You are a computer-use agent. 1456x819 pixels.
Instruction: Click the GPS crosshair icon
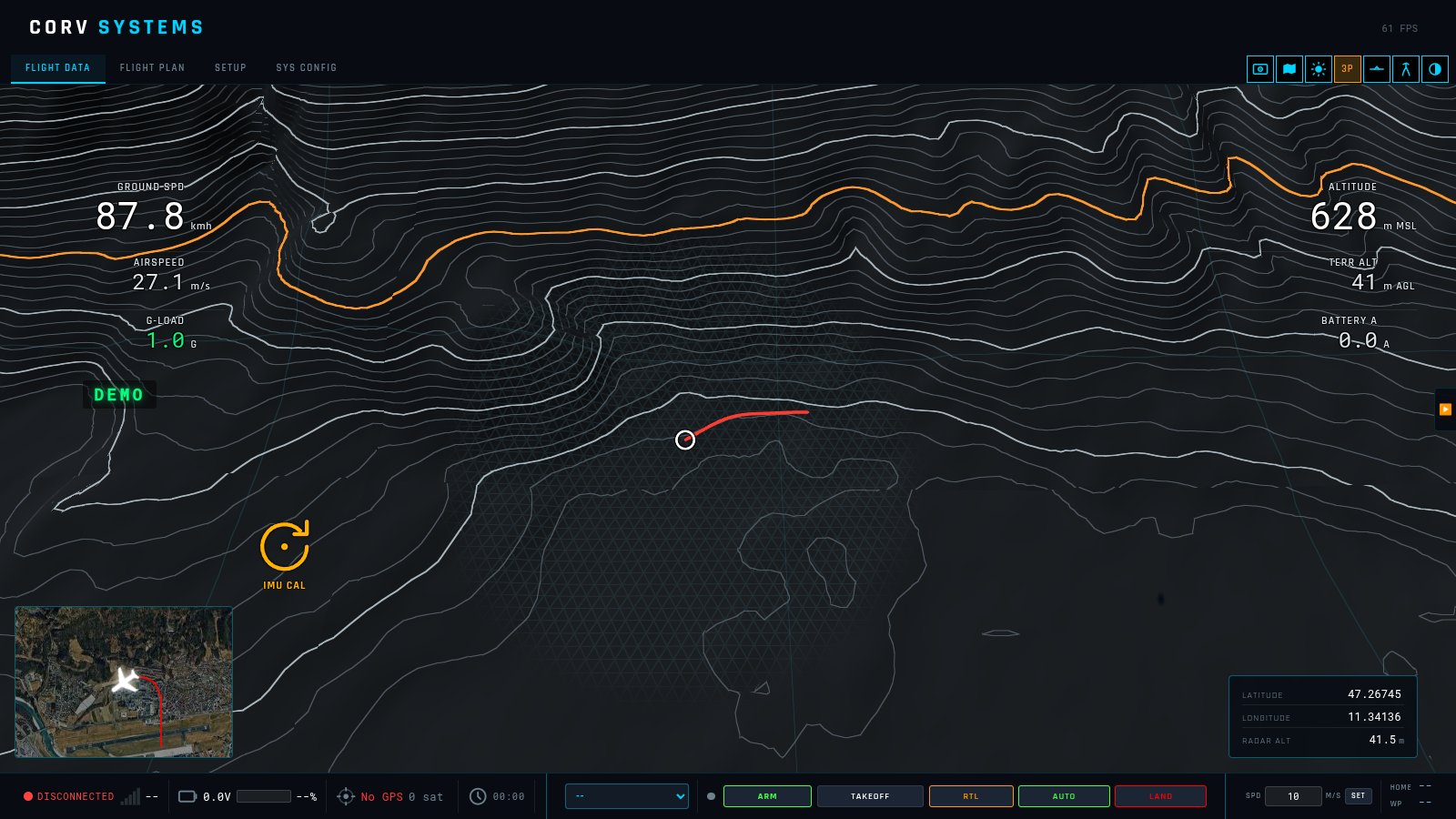(346, 796)
